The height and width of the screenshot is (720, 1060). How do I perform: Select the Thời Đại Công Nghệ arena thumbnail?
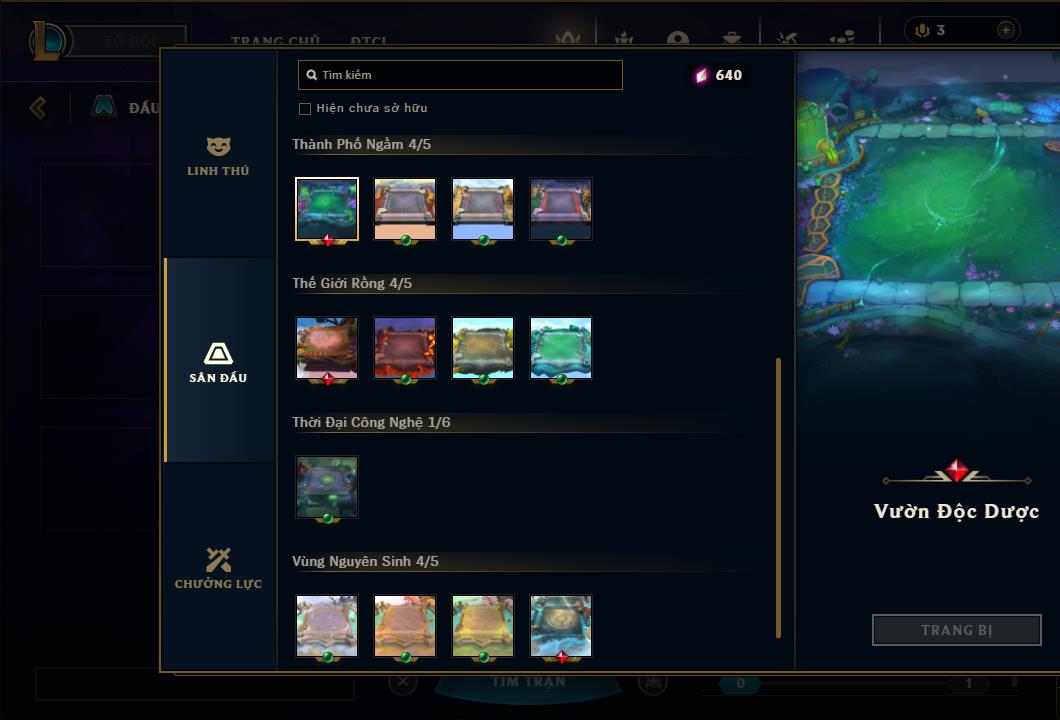pyautogui.click(x=327, y=487)
